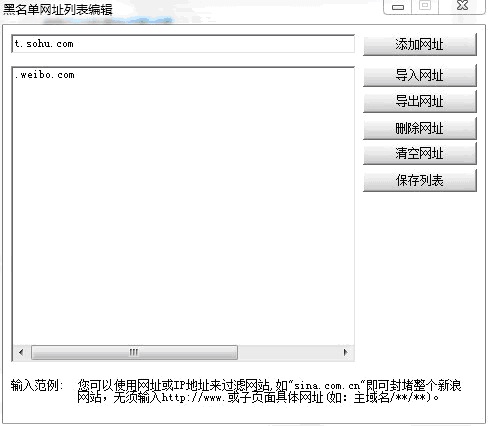Click the list's right scroll arrow
The image size is (488, 426).
coord(345,352)
